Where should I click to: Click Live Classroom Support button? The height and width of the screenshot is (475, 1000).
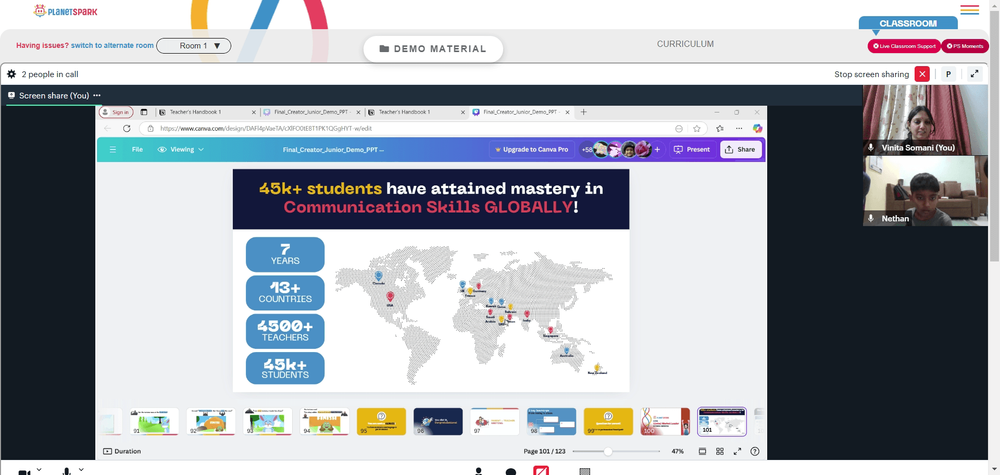click(x=904, y=46)
